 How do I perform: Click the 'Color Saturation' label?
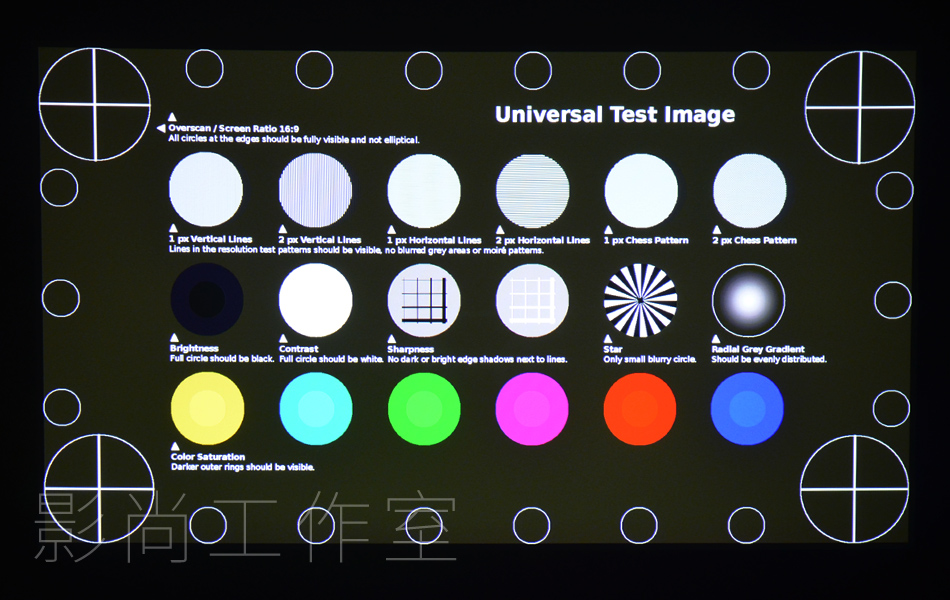[208, 457]
